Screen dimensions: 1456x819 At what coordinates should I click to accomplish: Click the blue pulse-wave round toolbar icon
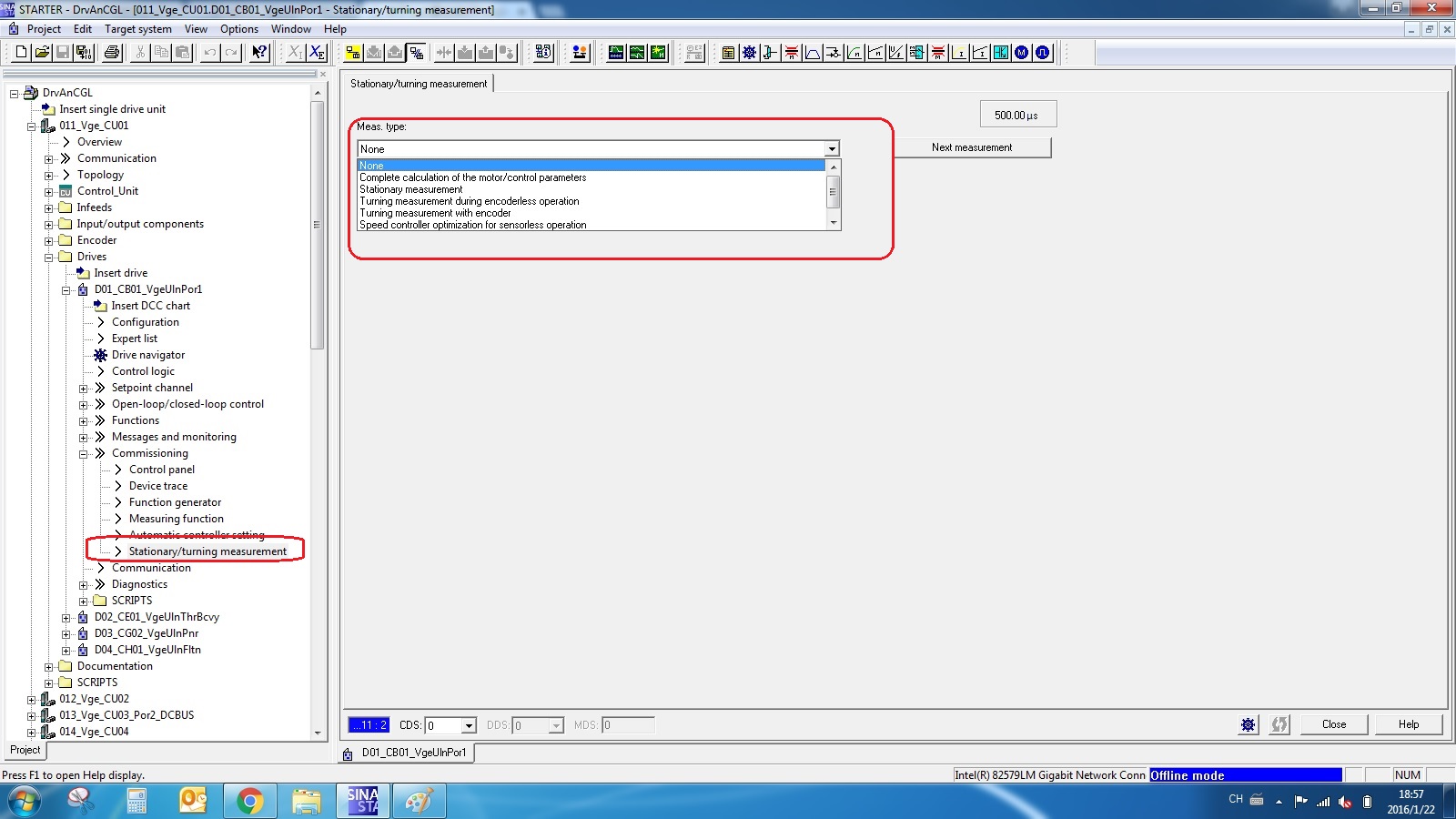[x=1043, y=53]
